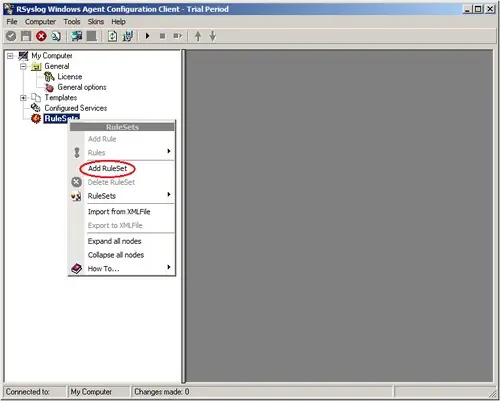500x401 pixels.
Task: Collapse the General folder node
Action: click(23, 66)
